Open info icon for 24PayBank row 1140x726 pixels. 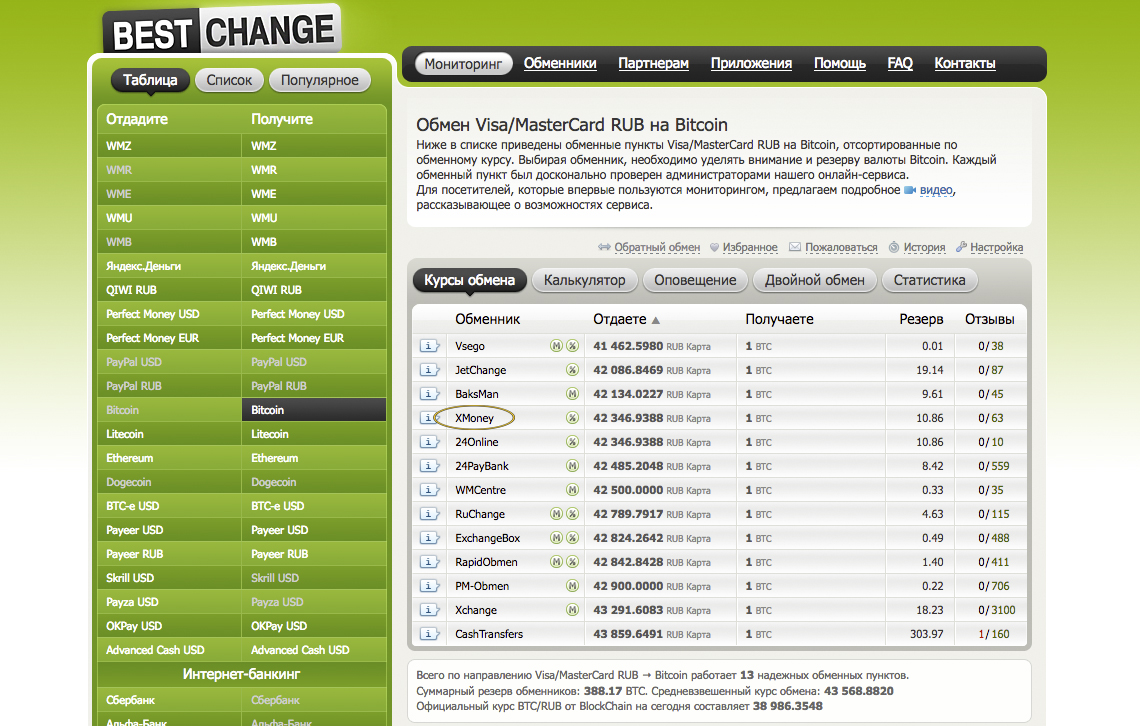pos(429,466)
